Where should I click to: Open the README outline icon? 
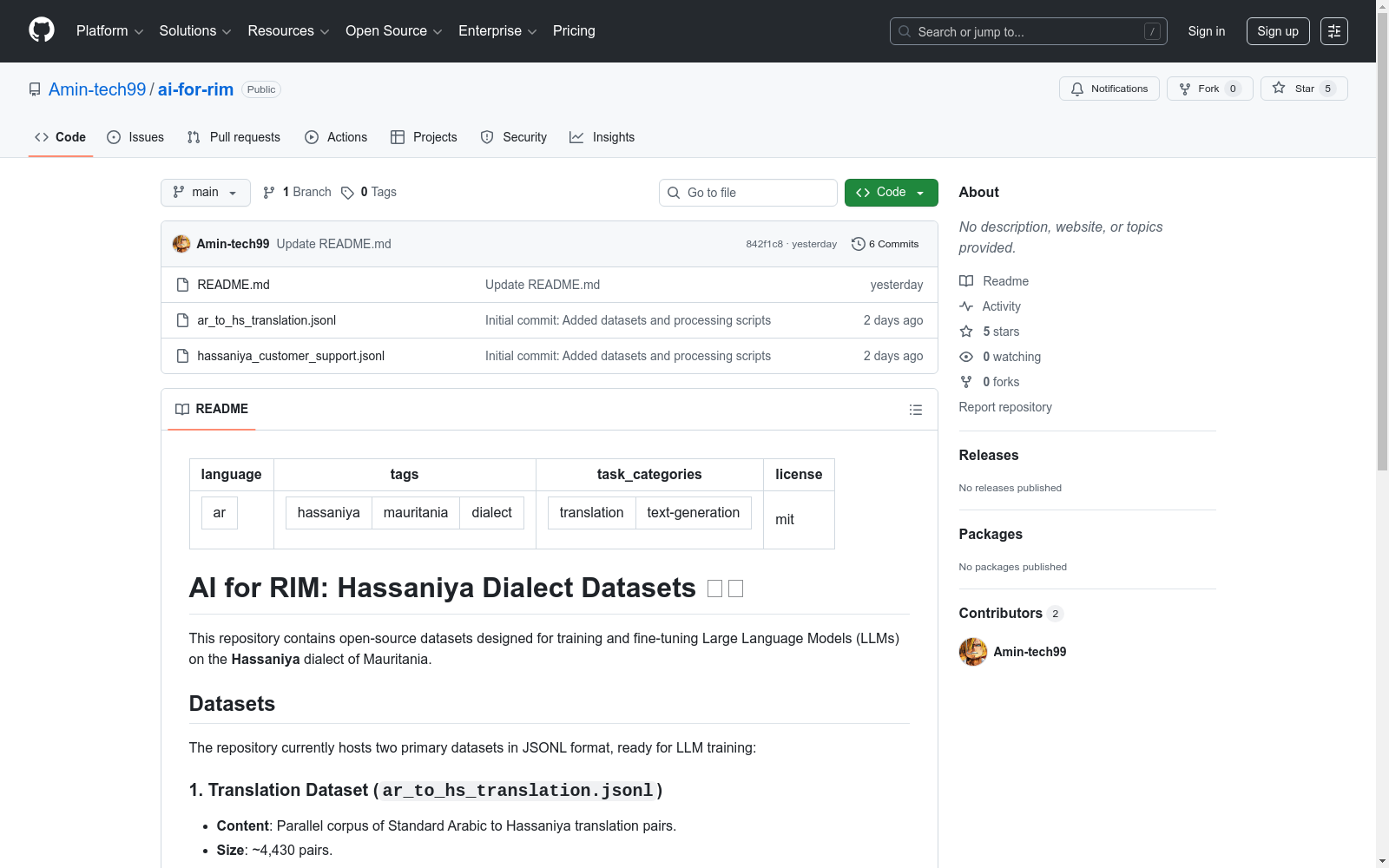pos(915,410)
